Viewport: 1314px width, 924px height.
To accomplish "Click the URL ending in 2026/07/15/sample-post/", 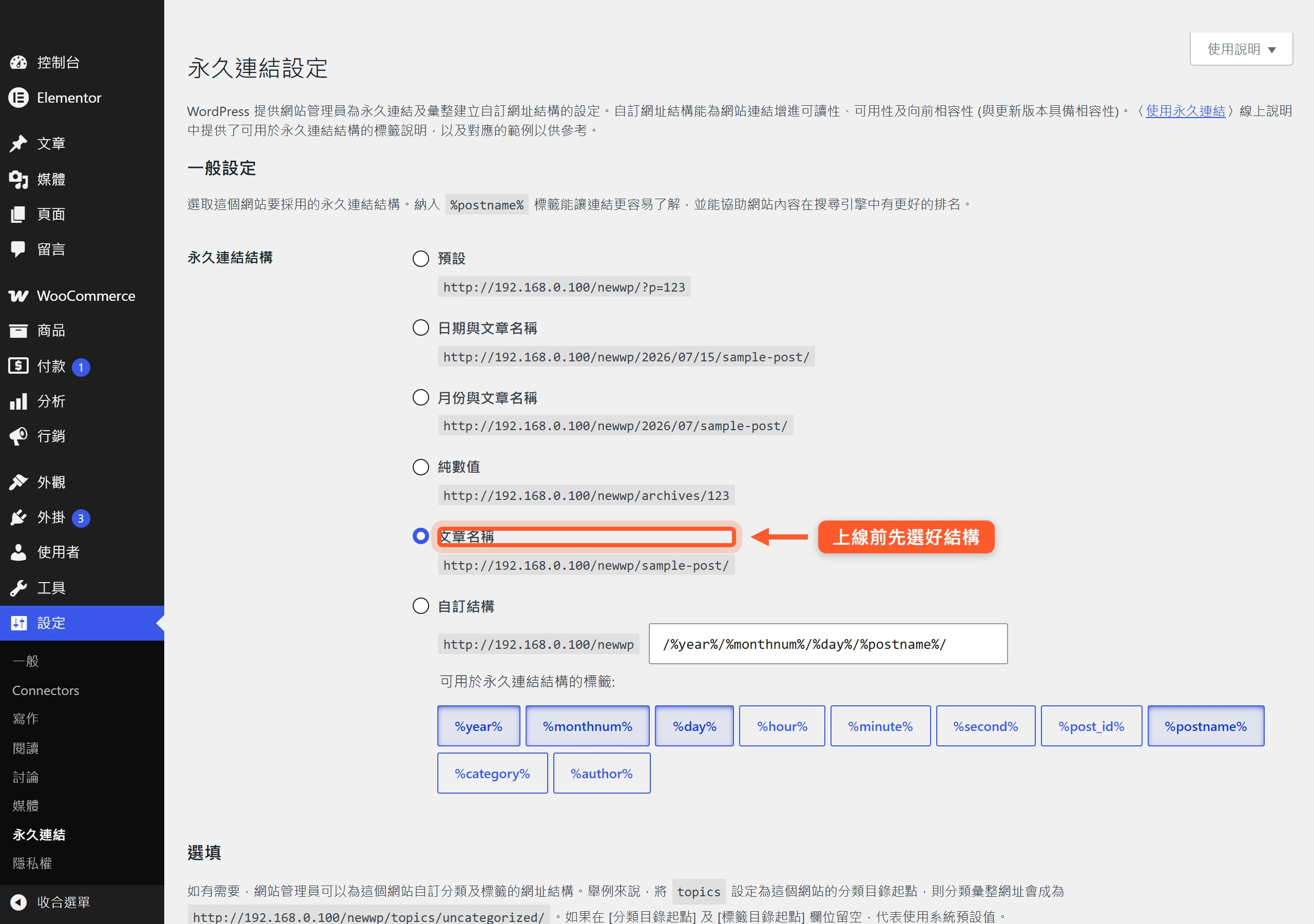I will pyautogui.click(x=626, y=357).
